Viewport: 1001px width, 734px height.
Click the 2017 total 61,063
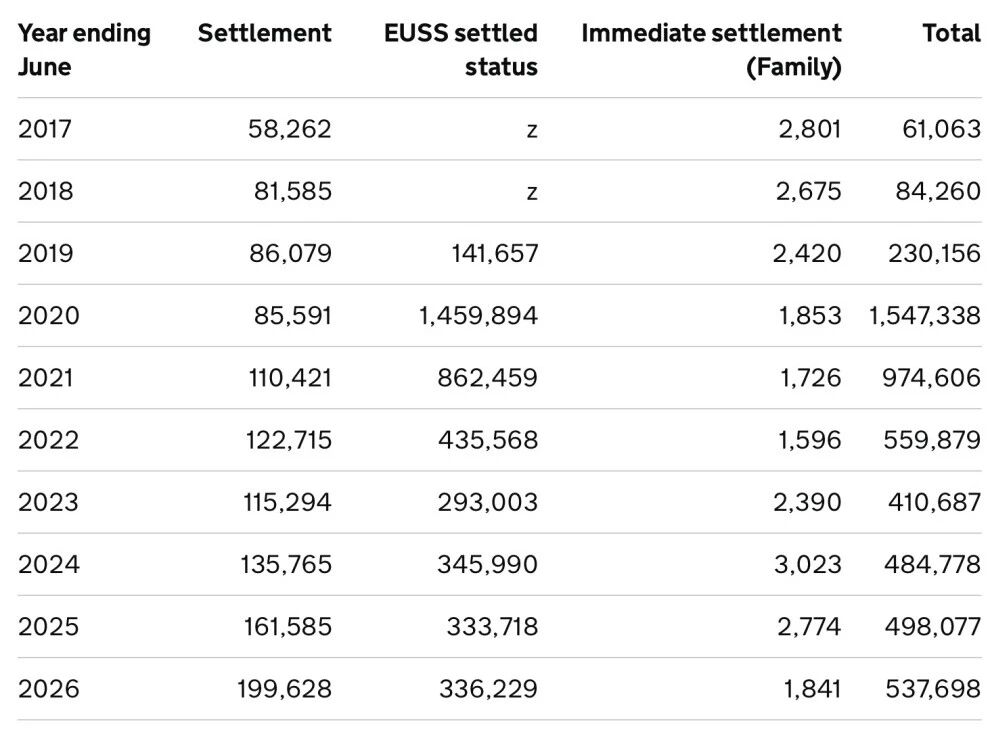tap(941, 129)
